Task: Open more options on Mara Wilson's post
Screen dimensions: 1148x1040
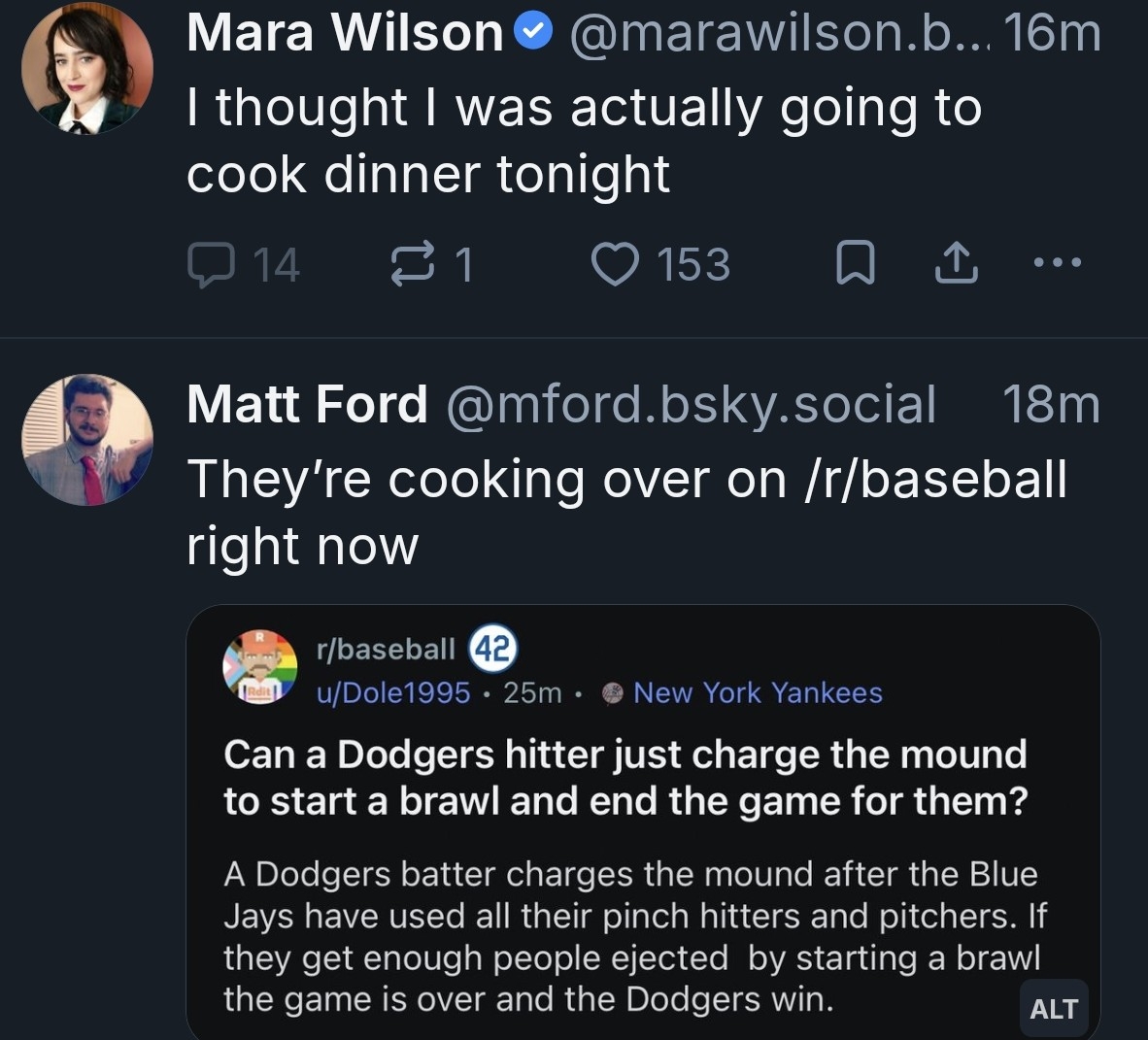Action: point(1057,262)
